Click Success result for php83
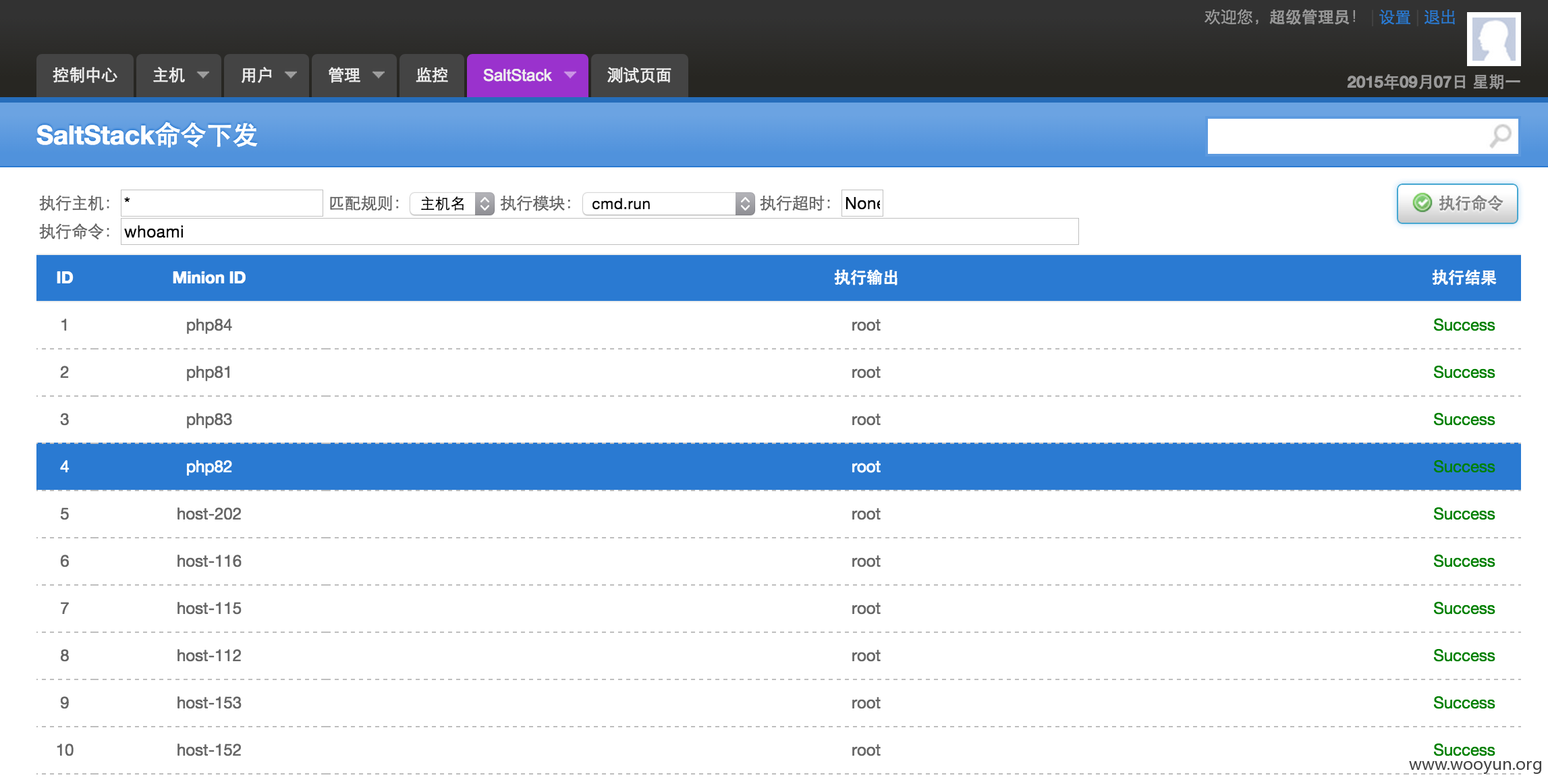Image resolution: width=1548 pixels, height=784 pixels. pyautogui.click(x=1464, y=420)
